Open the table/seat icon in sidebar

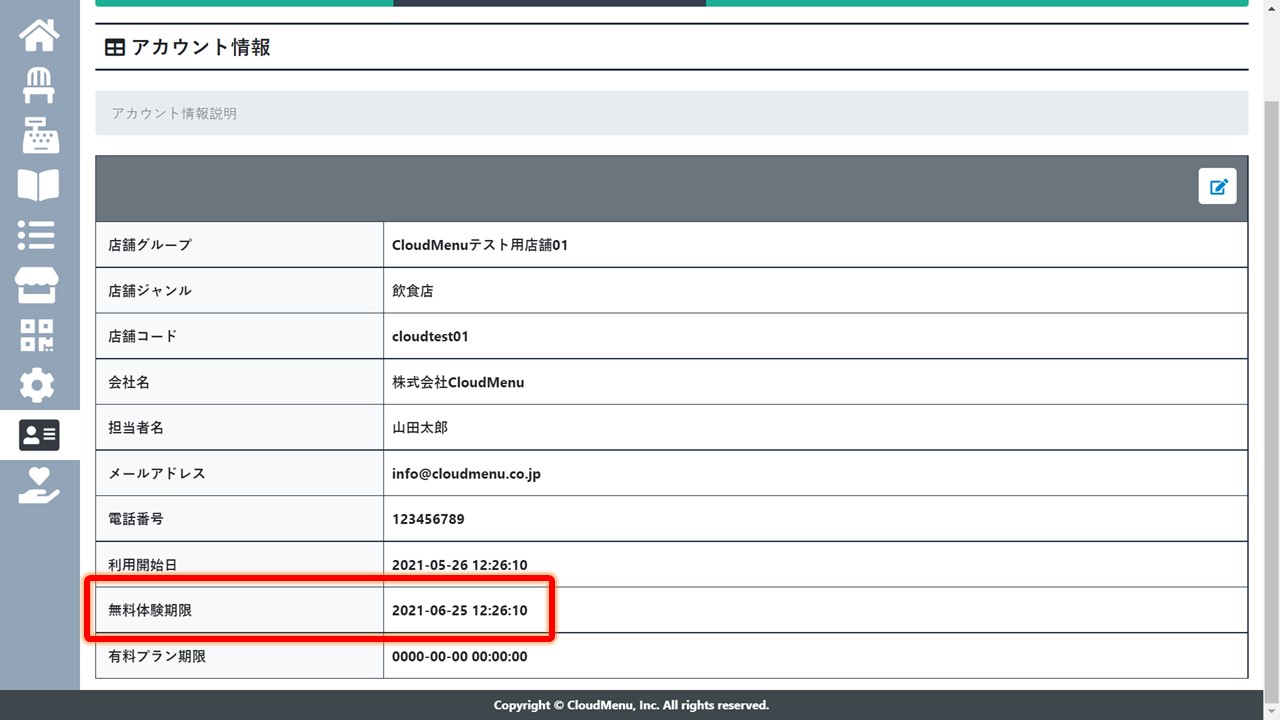coord(39,85)
